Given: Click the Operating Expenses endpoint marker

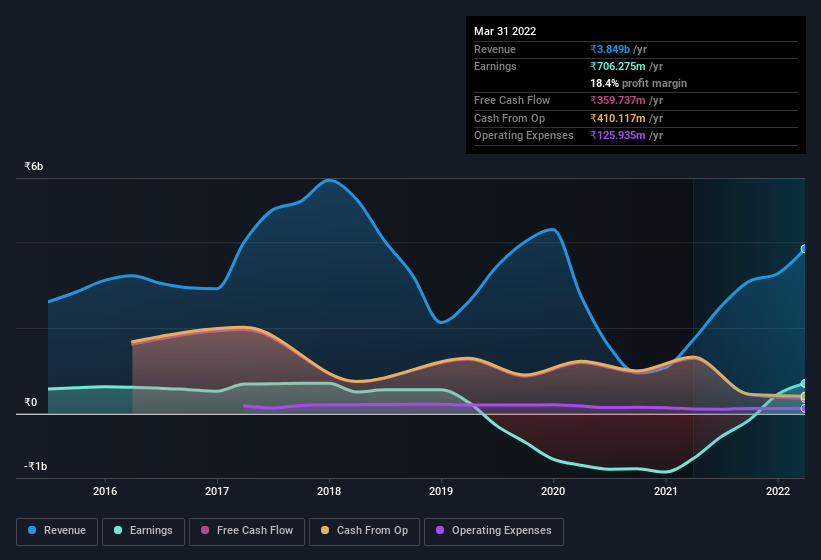Looking at the screenshot, I should (804, 409).
